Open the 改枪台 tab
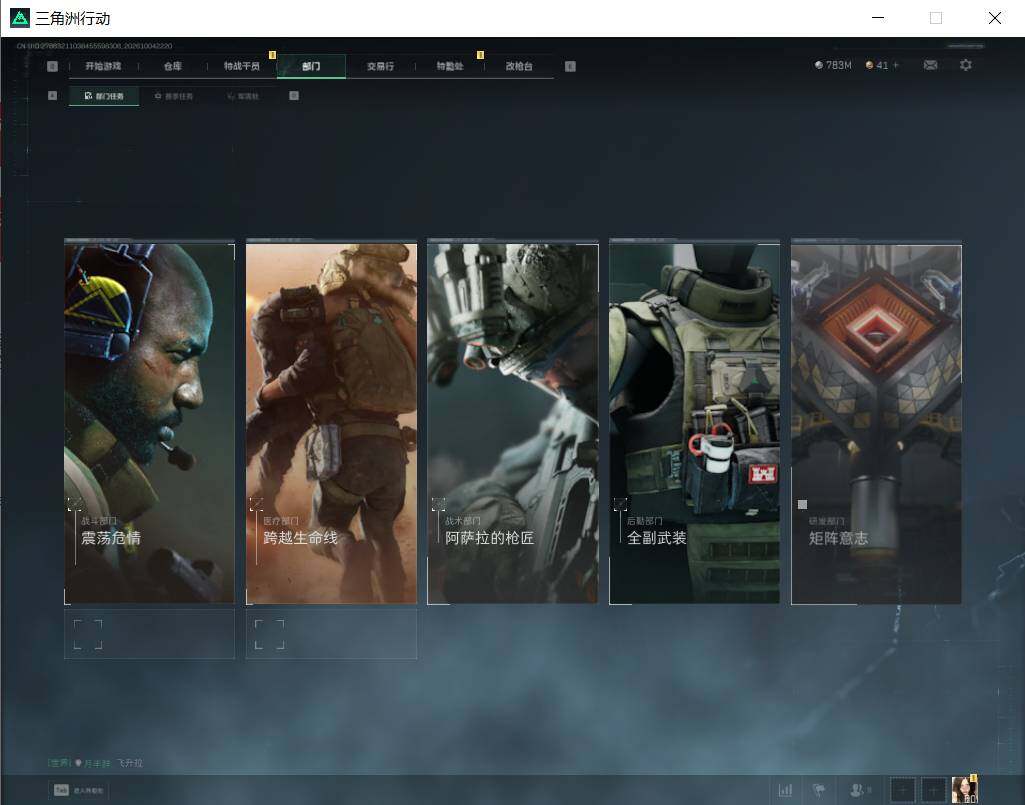Image resolution: width=1025 pixels, height=805 pixels. 519,66
